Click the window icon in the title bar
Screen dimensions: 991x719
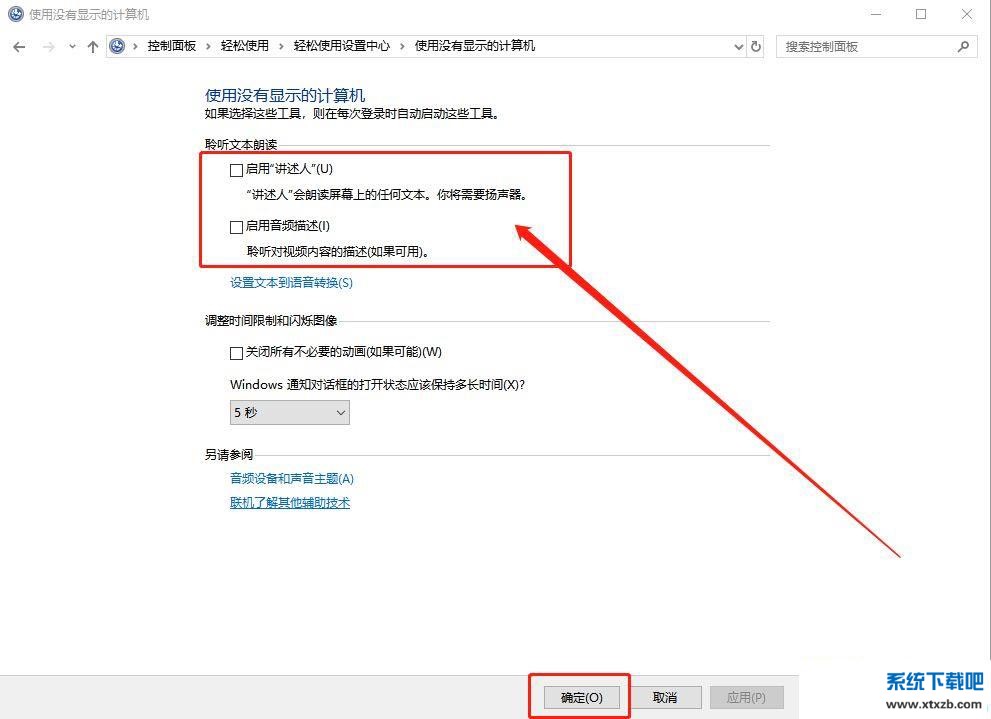[15, 14]
